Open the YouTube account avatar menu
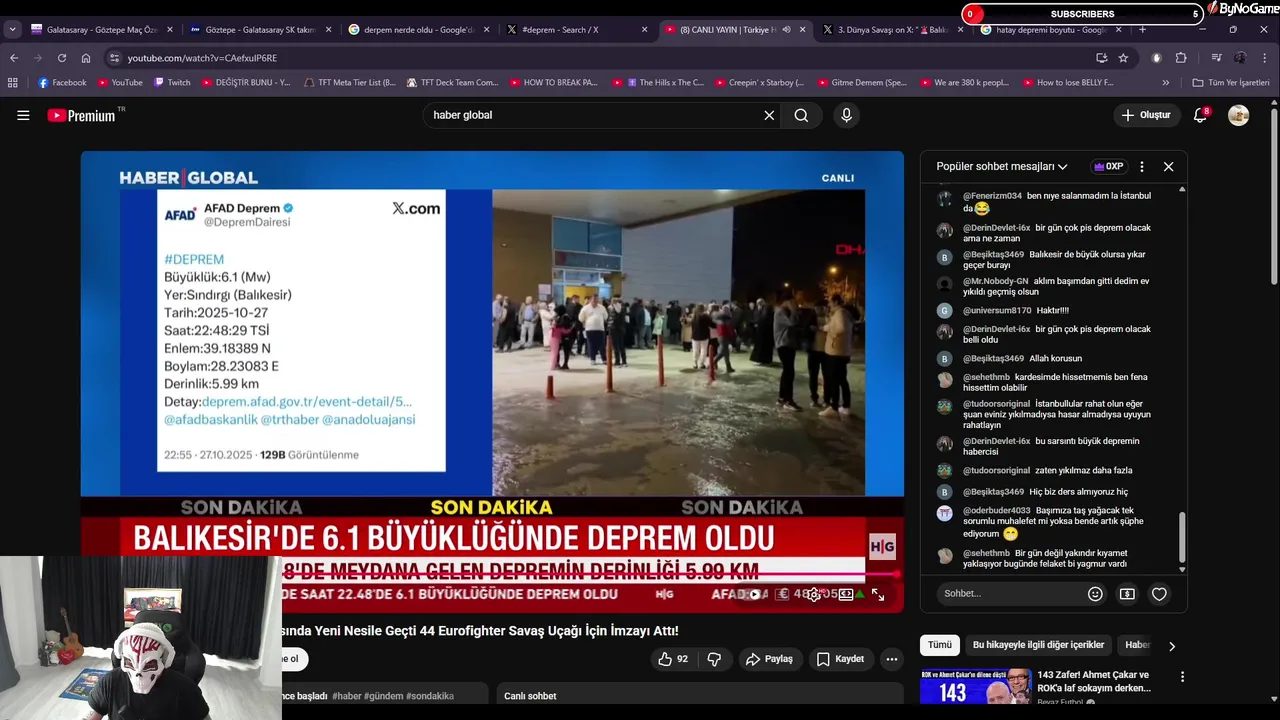The height and width of the screenshot is (720, 1280). 1238,115
